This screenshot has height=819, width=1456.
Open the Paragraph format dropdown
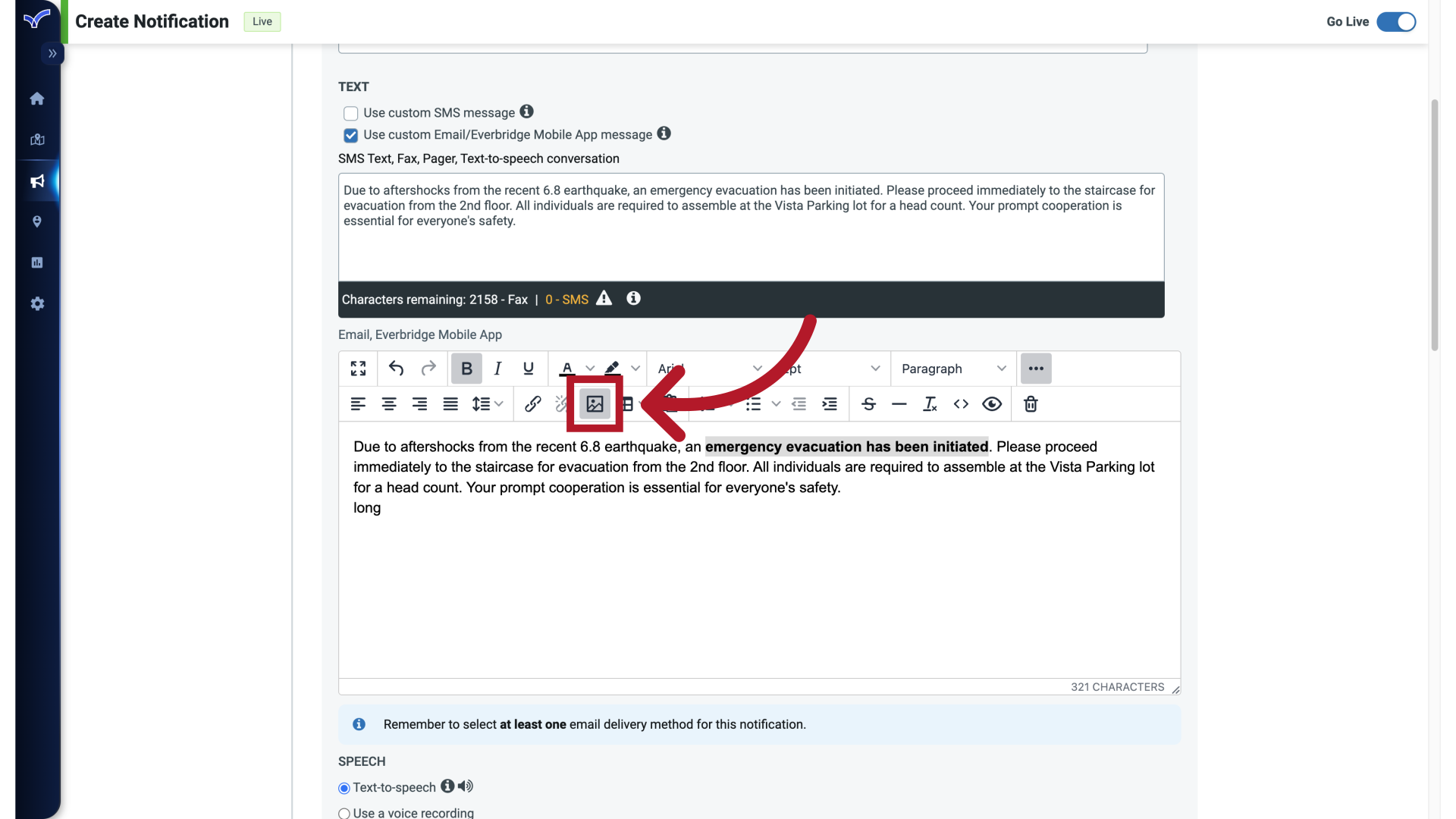[954, 369]
